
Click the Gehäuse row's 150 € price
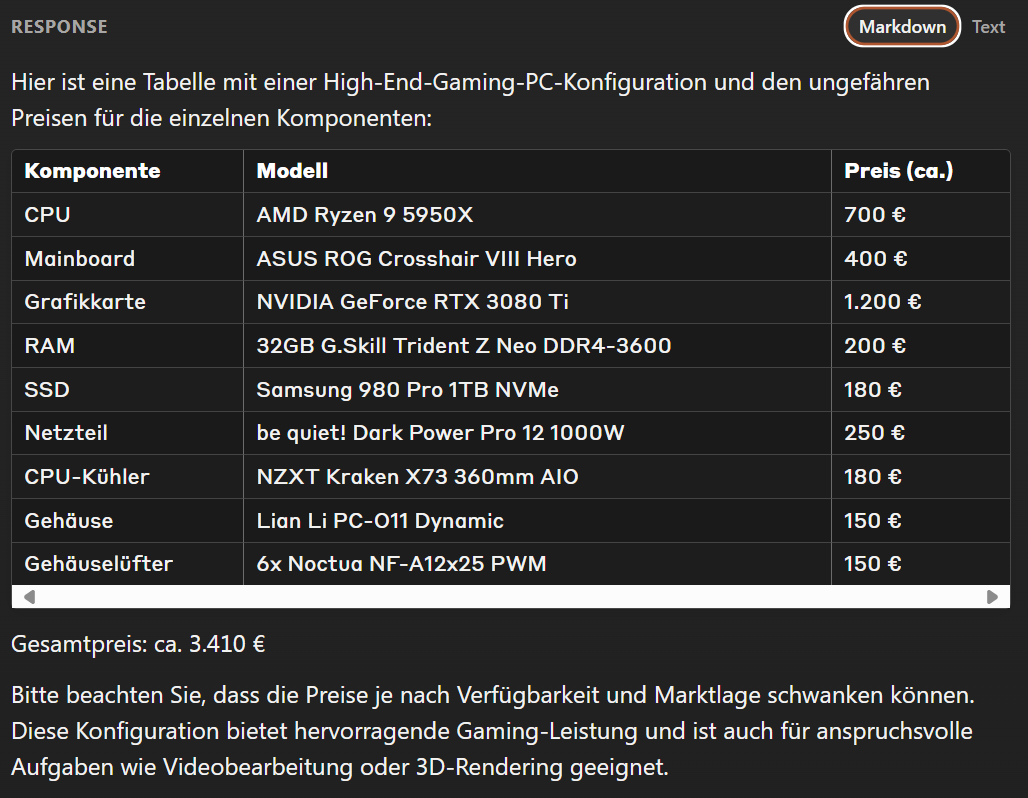tap(920, 521)
